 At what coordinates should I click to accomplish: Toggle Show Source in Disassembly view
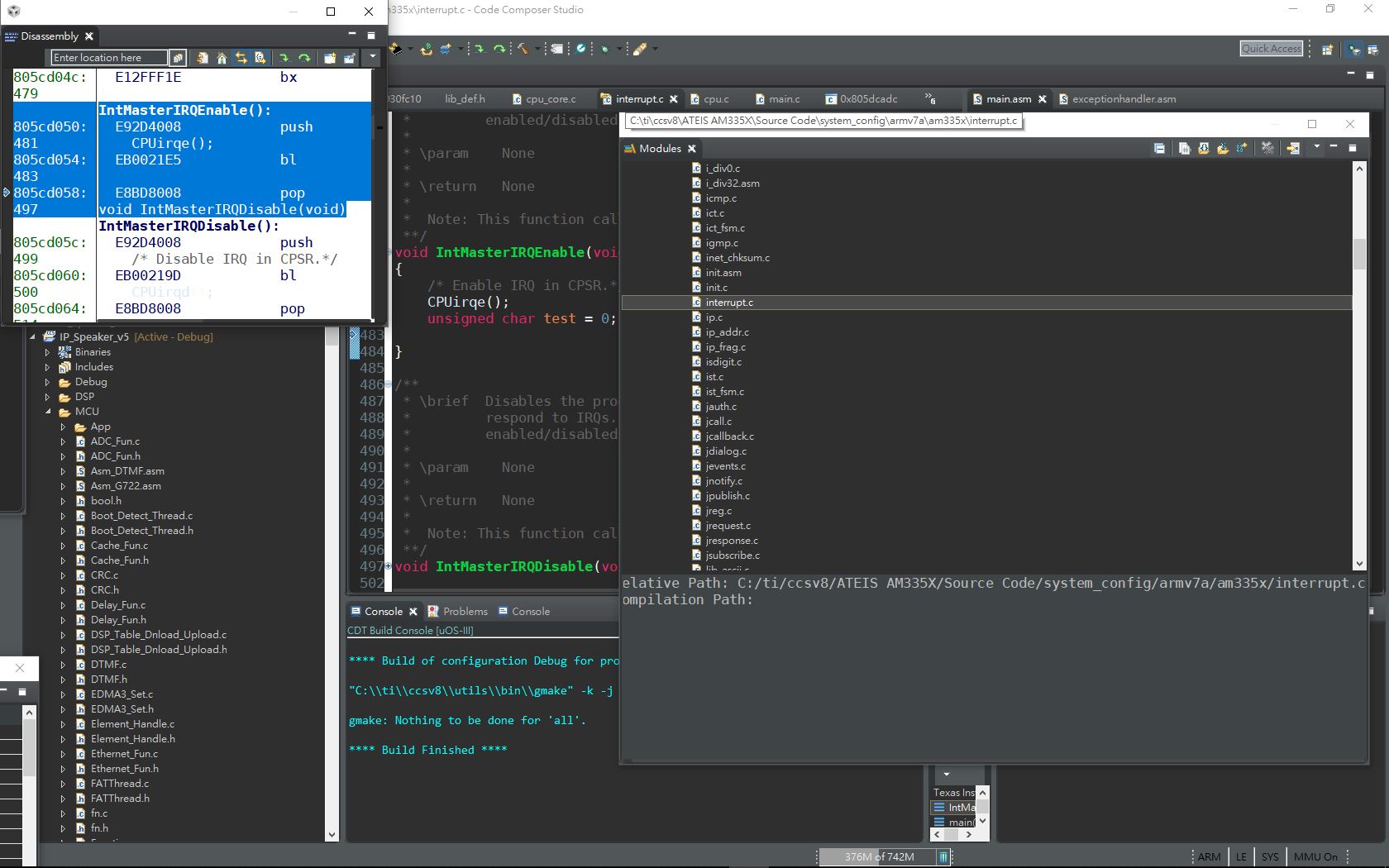click(260, 58)
